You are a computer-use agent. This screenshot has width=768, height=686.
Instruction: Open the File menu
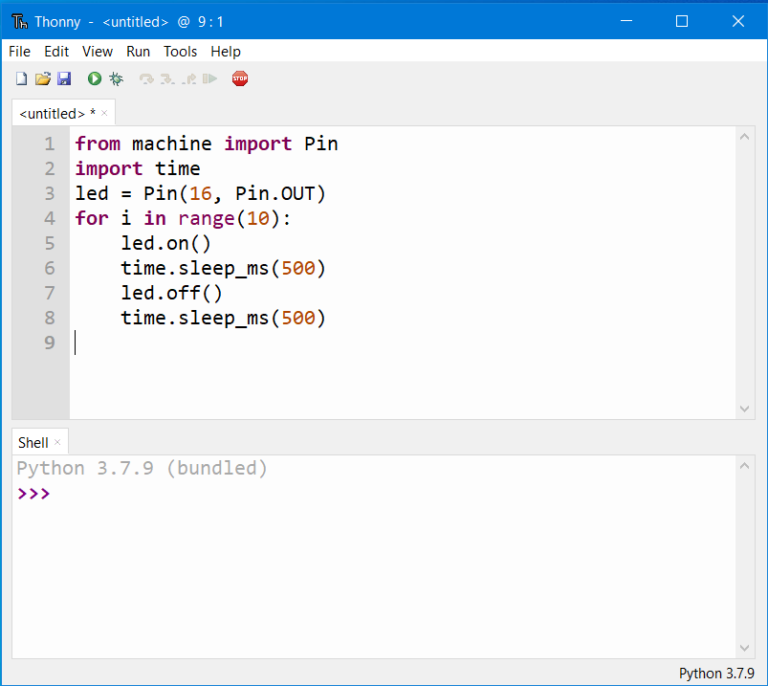(19, 51)
